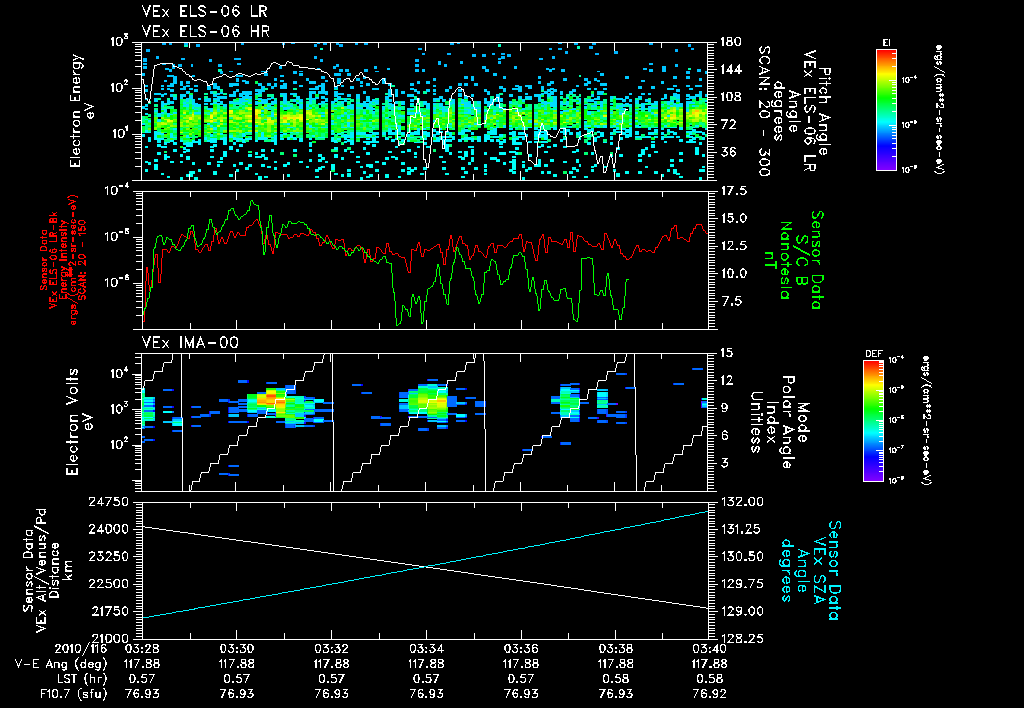Click the '2010/116' date label
The height and width of the screenshot is (708, 1024).
coord(80,649)
